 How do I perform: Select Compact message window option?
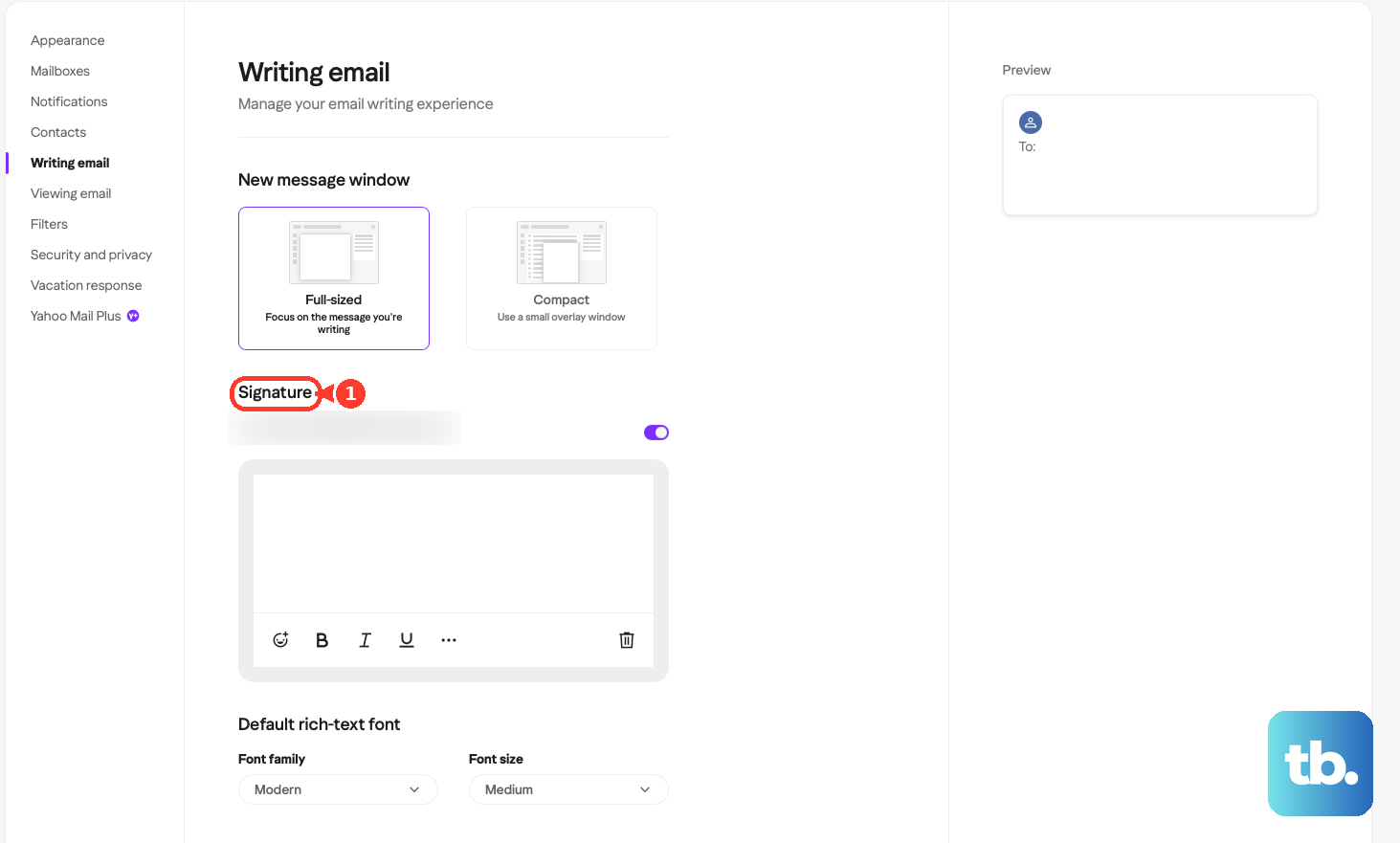click(x=562, y=278)
